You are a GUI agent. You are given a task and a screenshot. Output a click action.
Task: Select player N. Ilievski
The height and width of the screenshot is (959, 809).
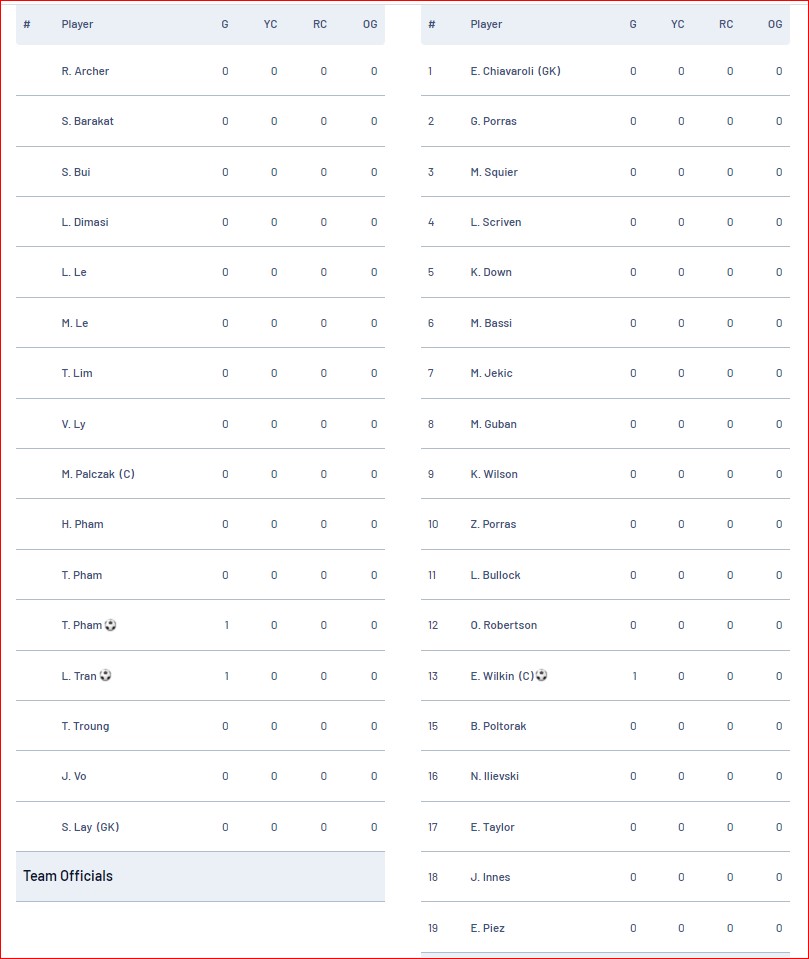494,776
